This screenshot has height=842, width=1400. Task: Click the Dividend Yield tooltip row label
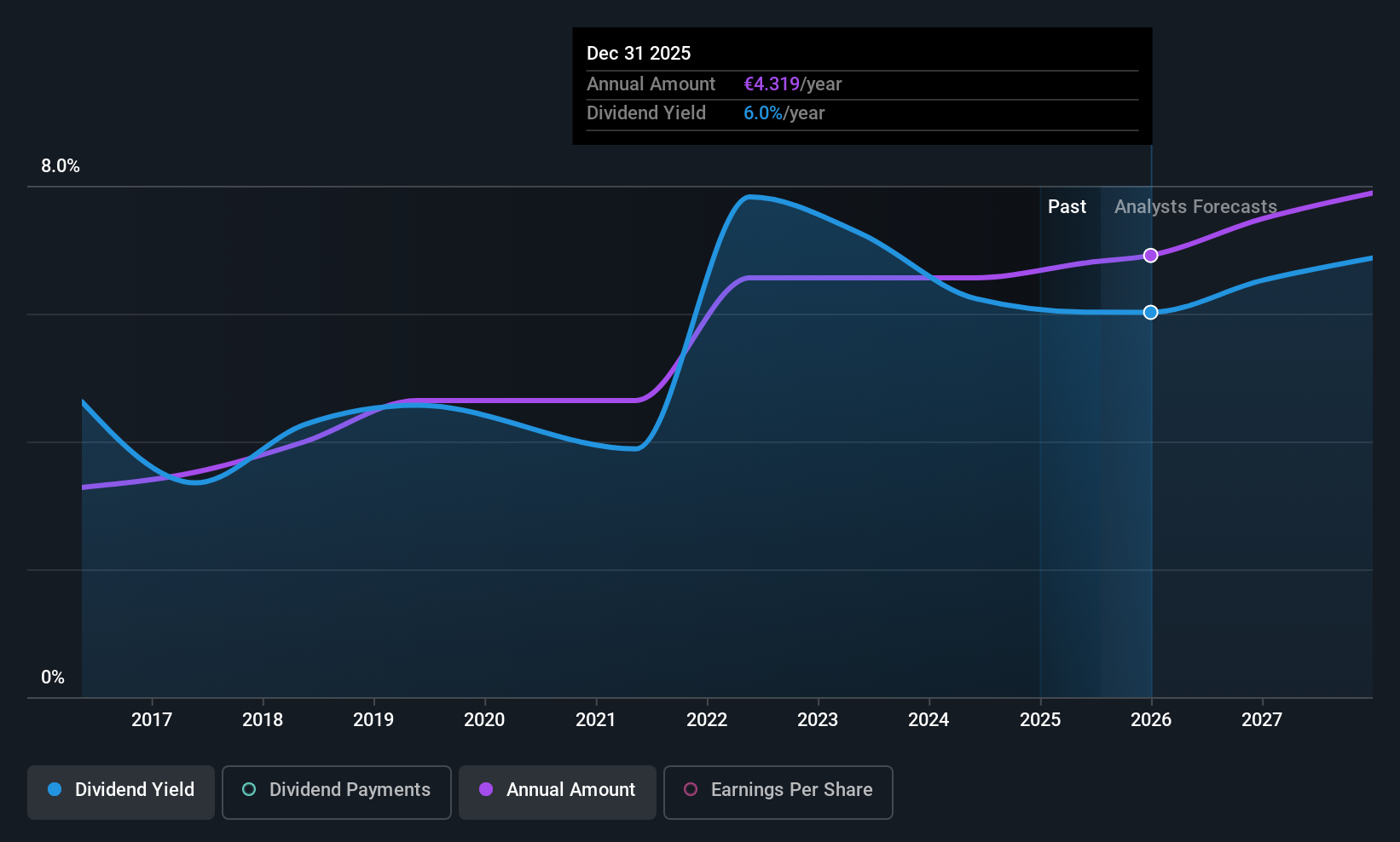click(646, 113)
